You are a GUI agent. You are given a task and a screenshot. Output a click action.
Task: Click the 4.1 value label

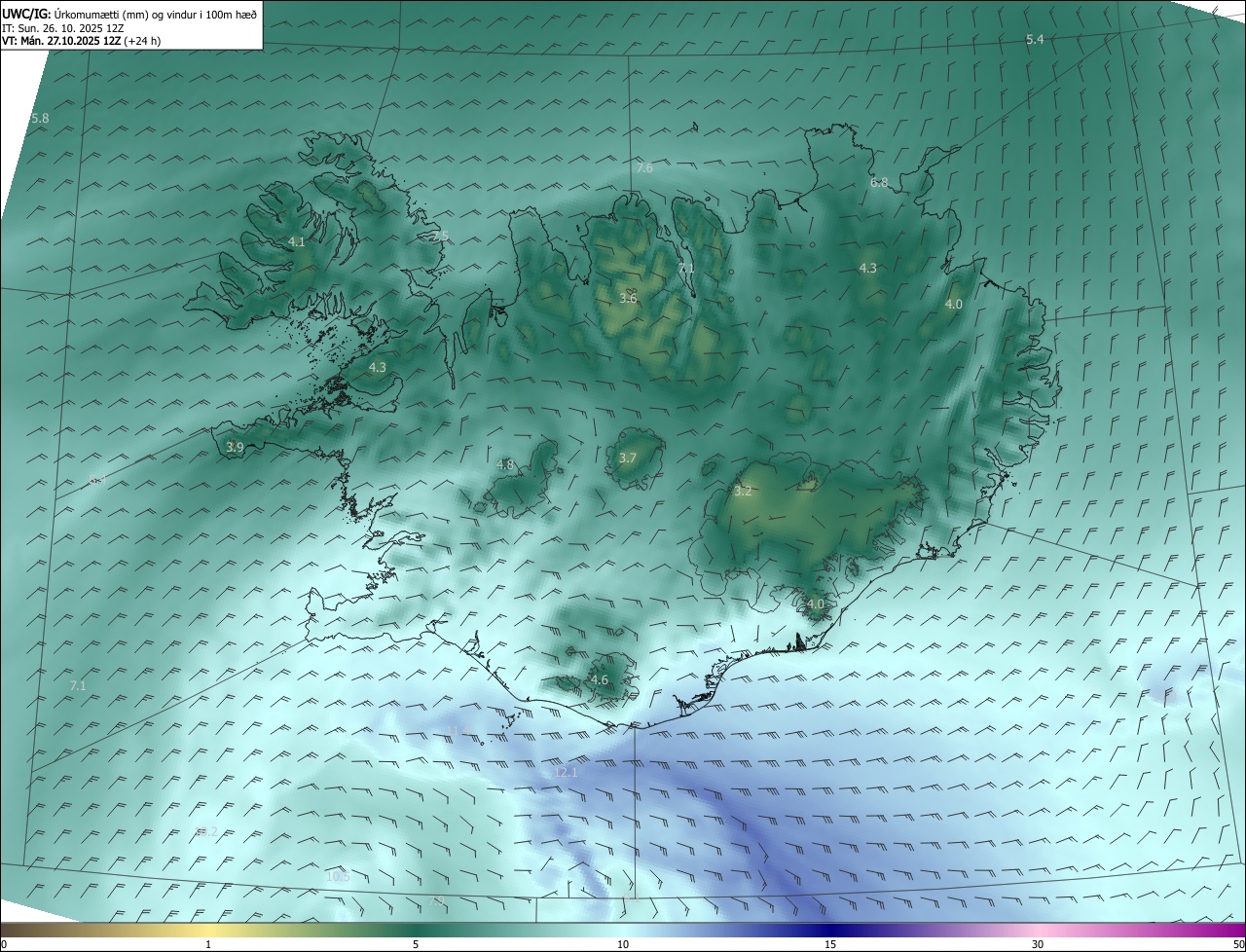pos(297,242)
